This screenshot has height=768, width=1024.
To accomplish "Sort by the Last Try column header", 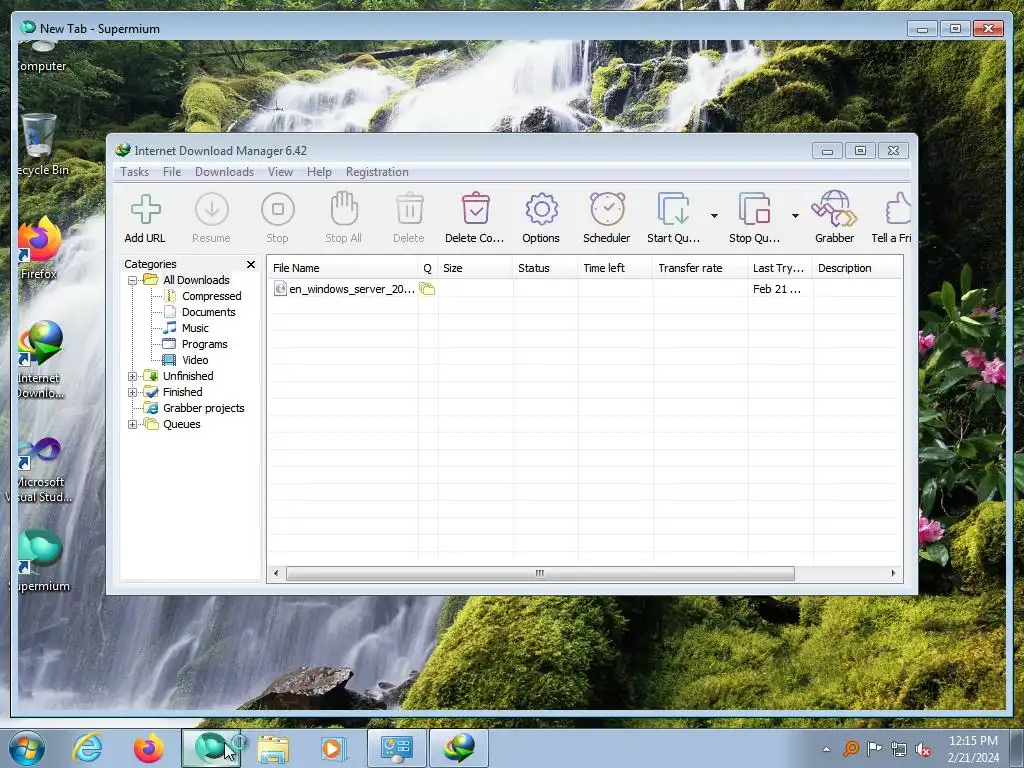I will 780,268.
